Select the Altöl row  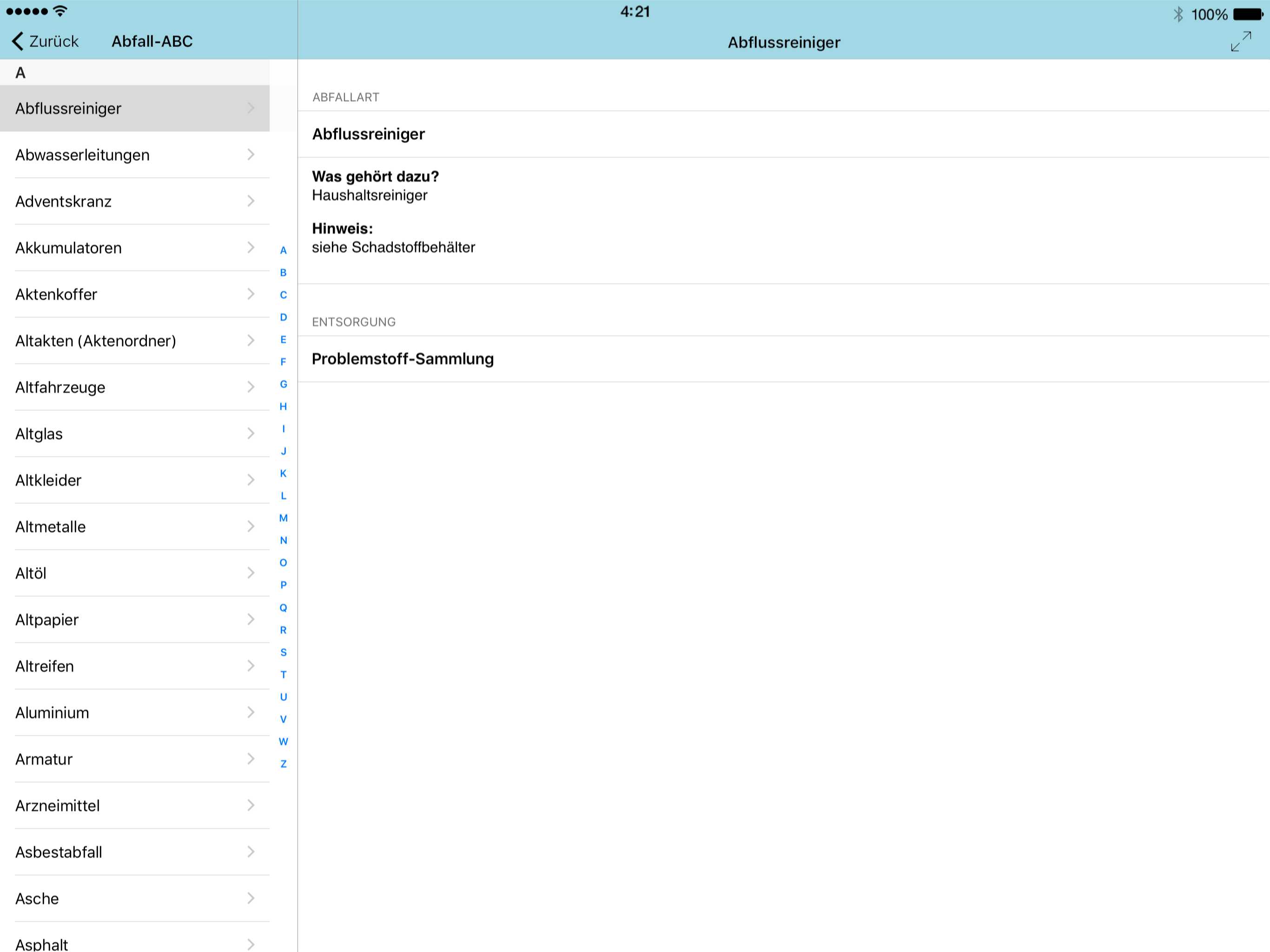(134, 574)
